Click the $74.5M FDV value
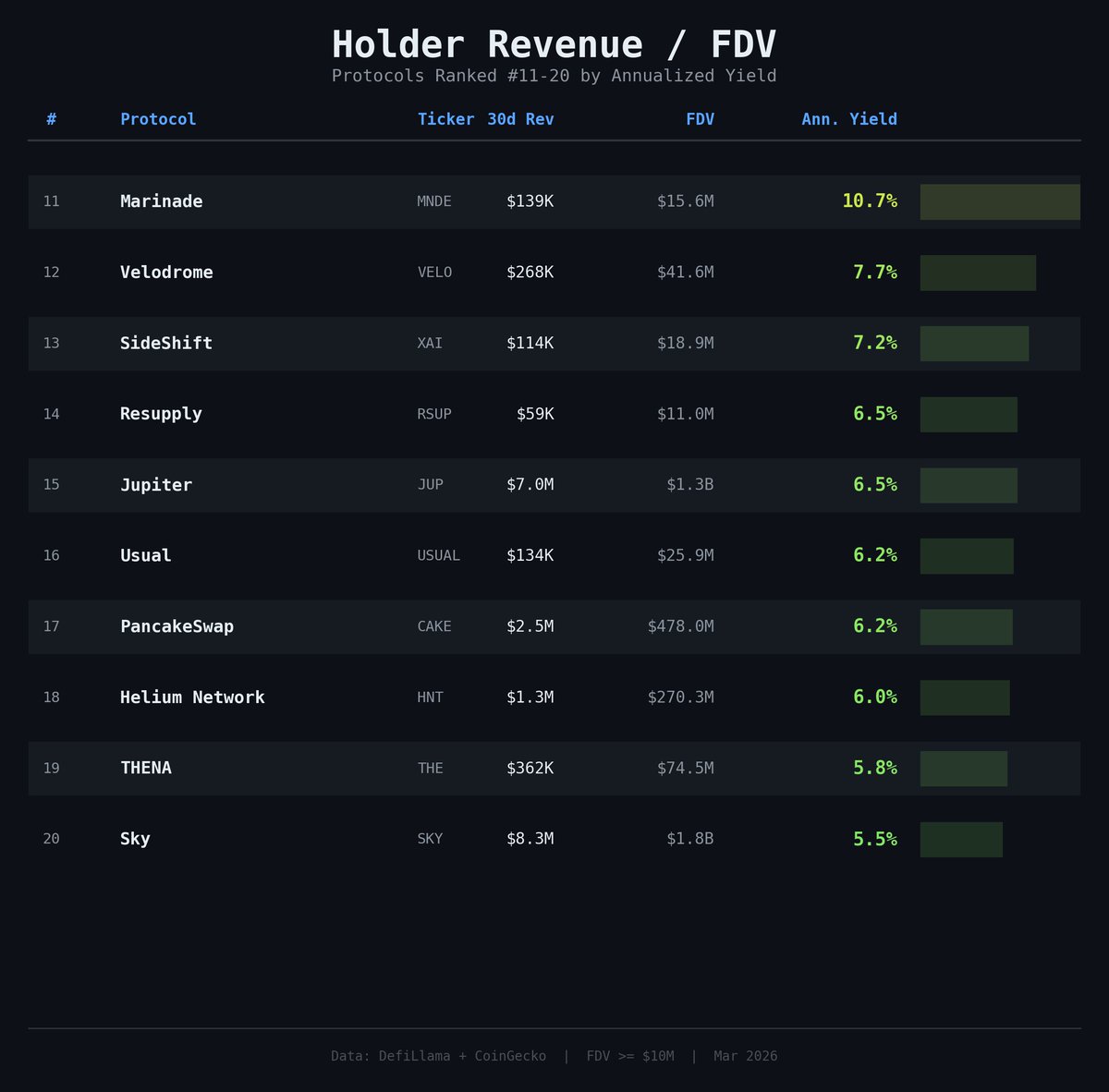 [x=686, y=768]
